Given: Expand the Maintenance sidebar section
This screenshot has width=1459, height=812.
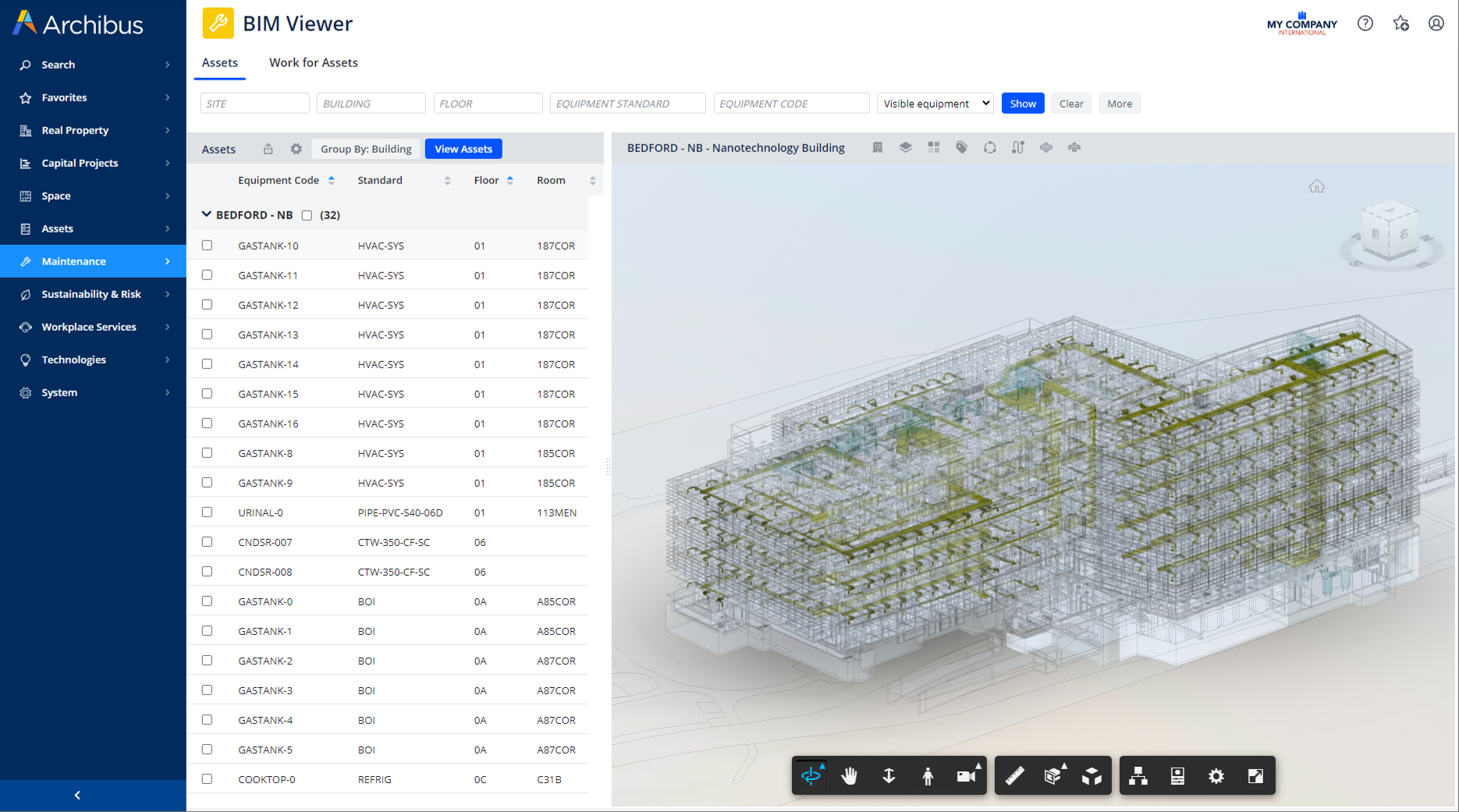Looking at the screenshot, I should 93,261.
